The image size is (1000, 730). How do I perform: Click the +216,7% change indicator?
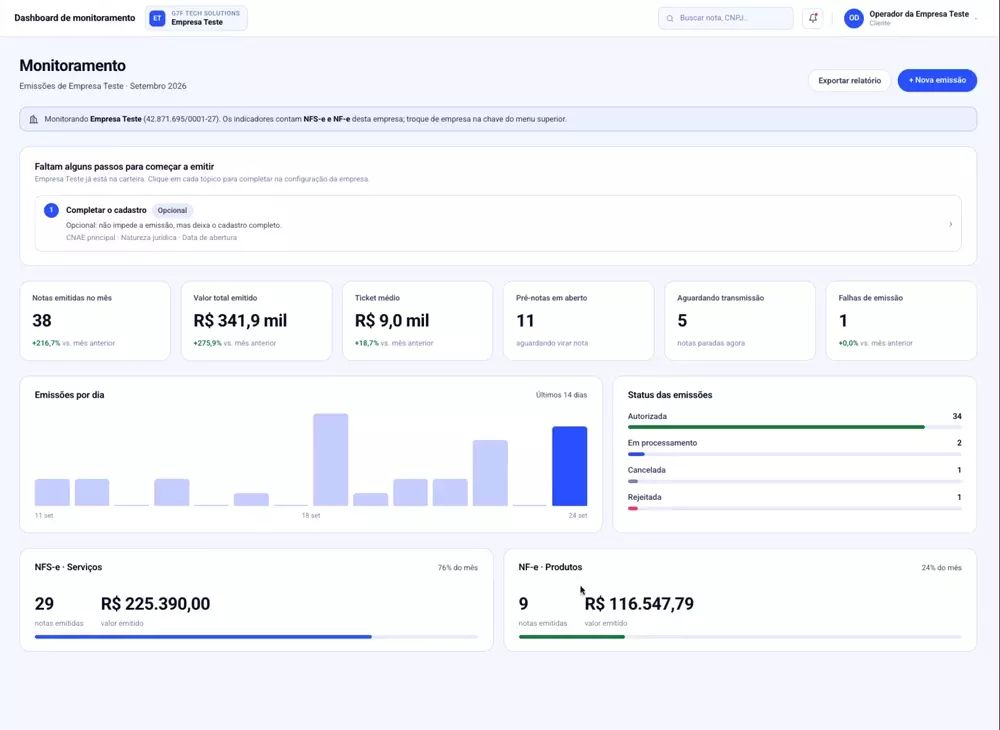pos(46,343)
